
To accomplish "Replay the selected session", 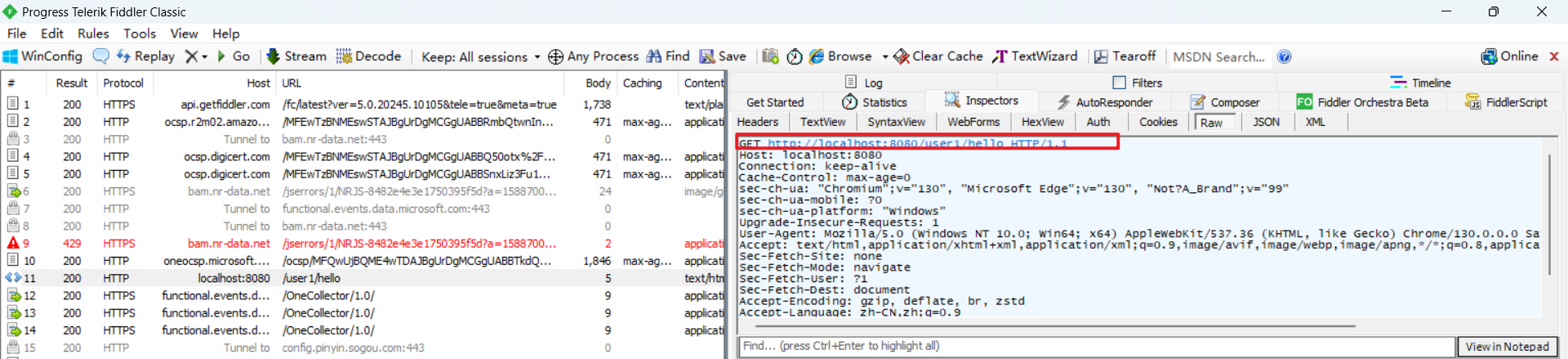I will 145,56.
